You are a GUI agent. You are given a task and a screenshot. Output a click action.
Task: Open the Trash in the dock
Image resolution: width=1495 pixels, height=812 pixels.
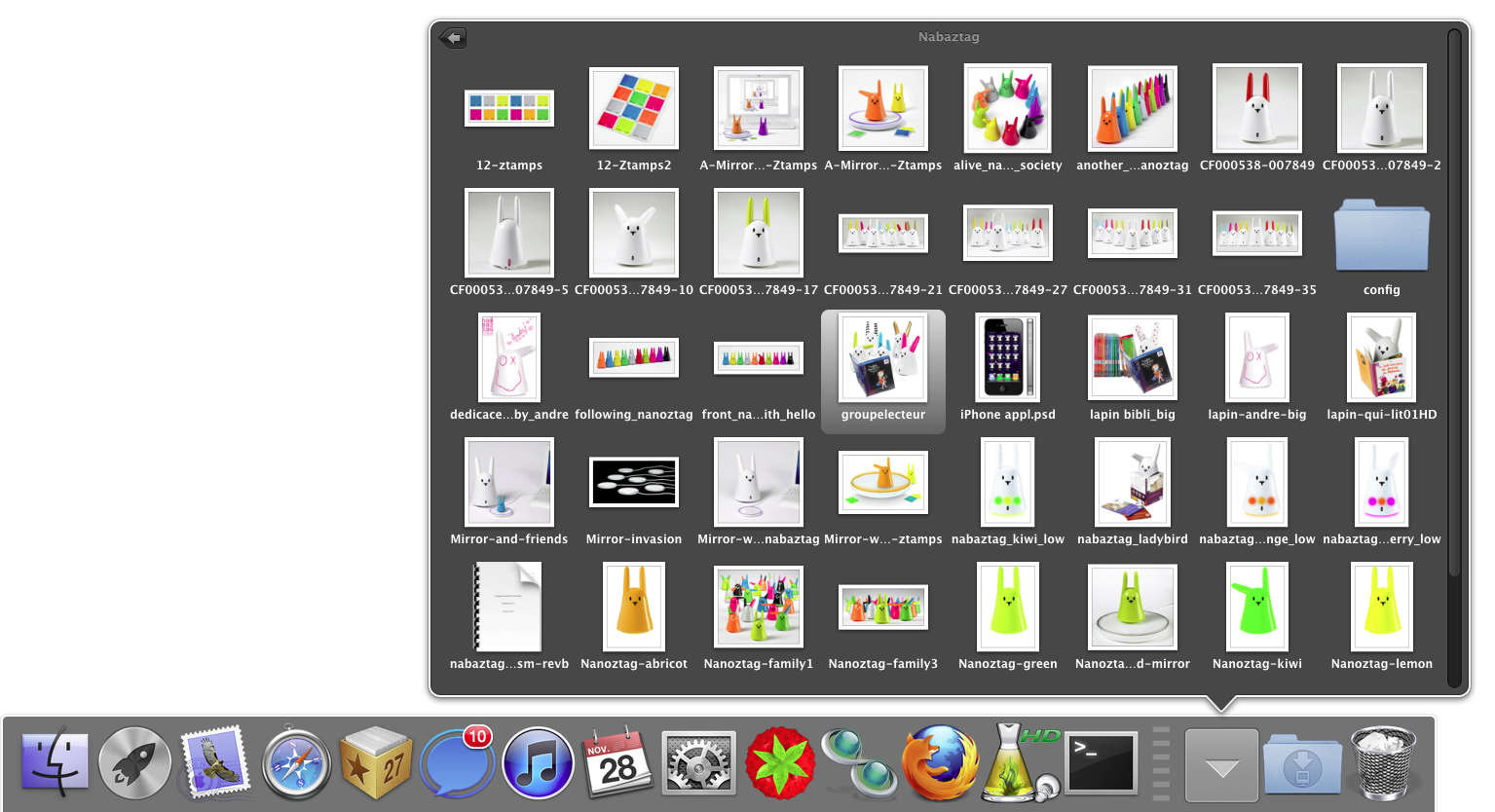pyautogui.click(x=1383, y=762)
